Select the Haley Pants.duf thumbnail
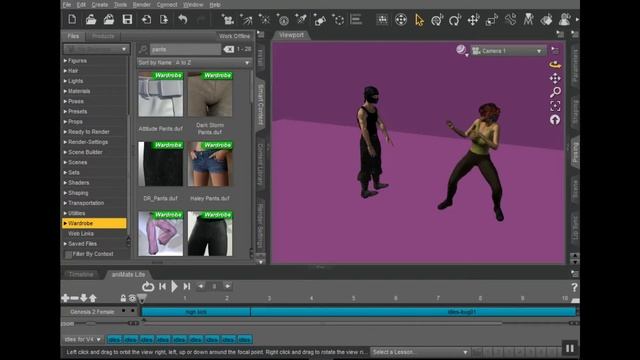The image size is (640, 360). [210, 164]
